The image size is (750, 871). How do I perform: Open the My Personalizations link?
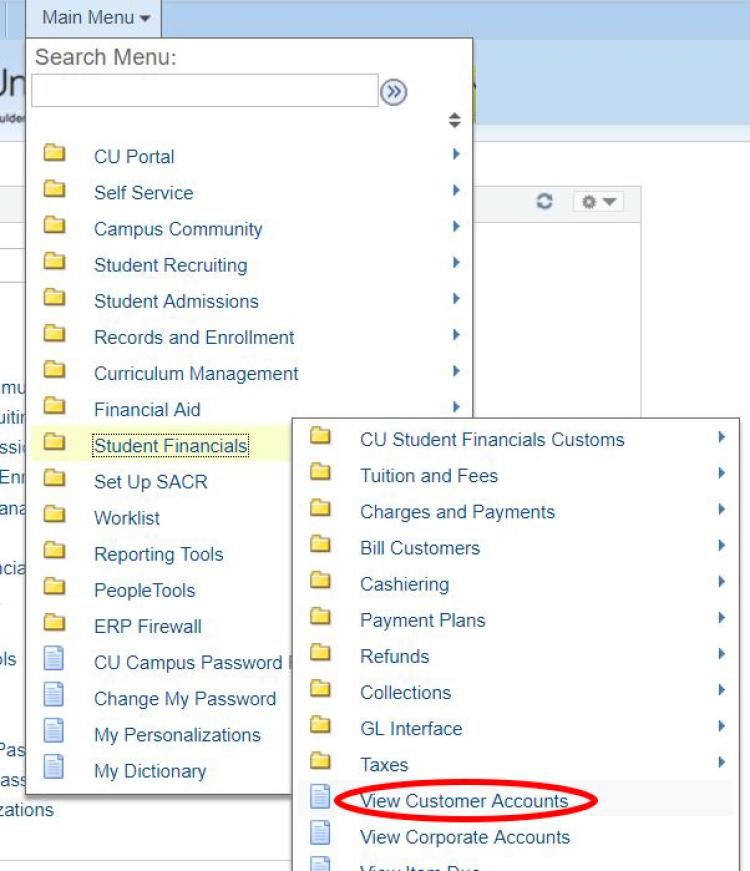[x=177, y=734]
